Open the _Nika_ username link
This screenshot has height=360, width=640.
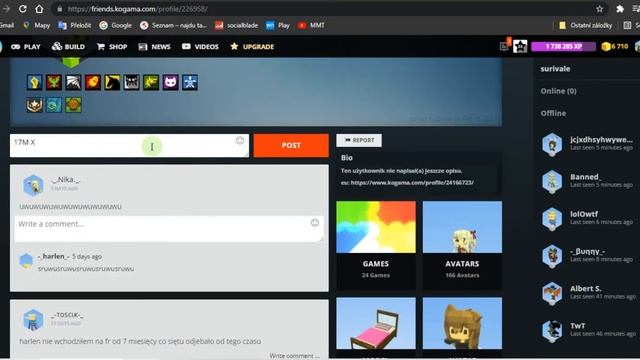click(x=66, y=180)
